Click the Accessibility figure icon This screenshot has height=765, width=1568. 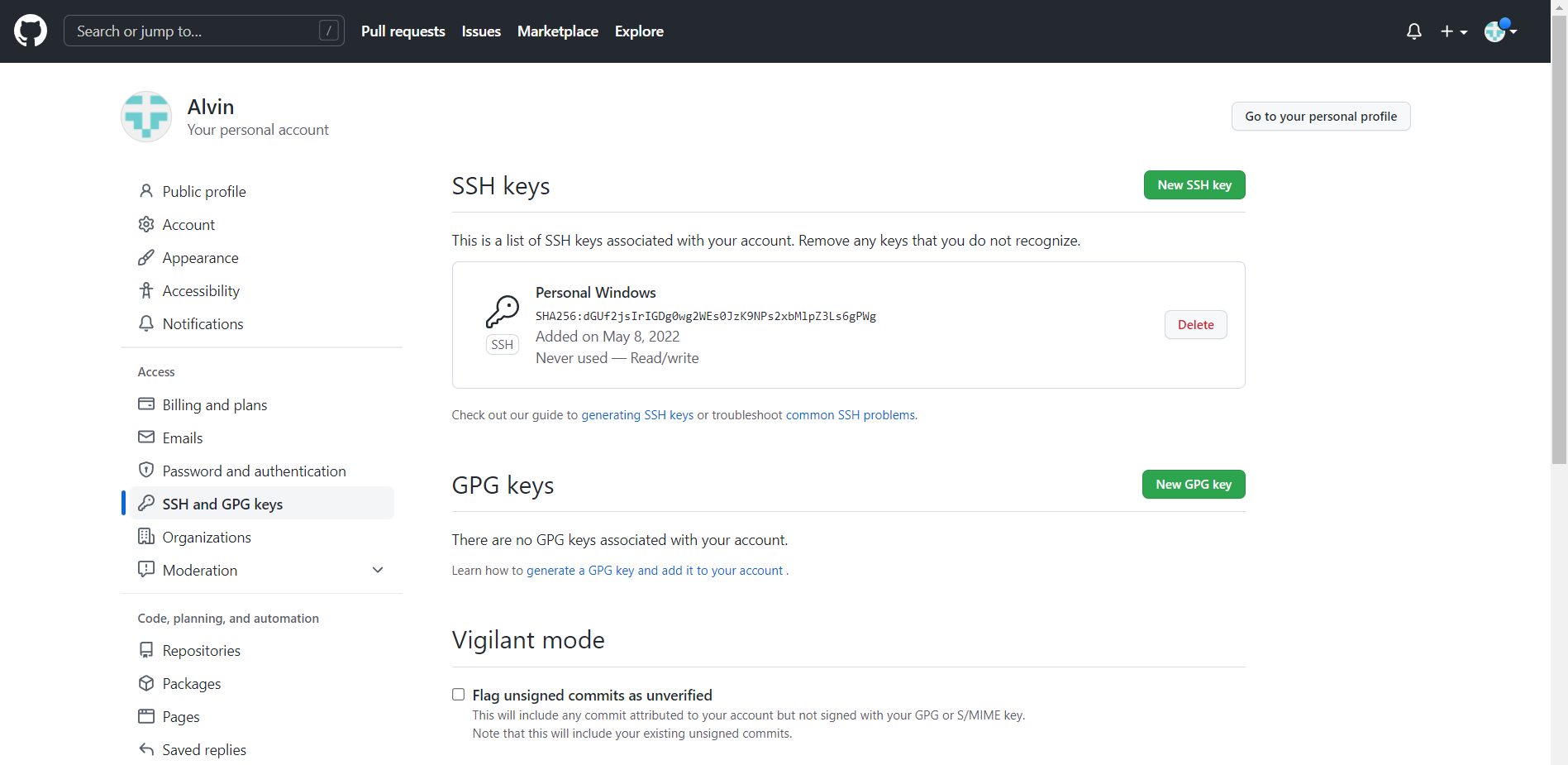146,290
